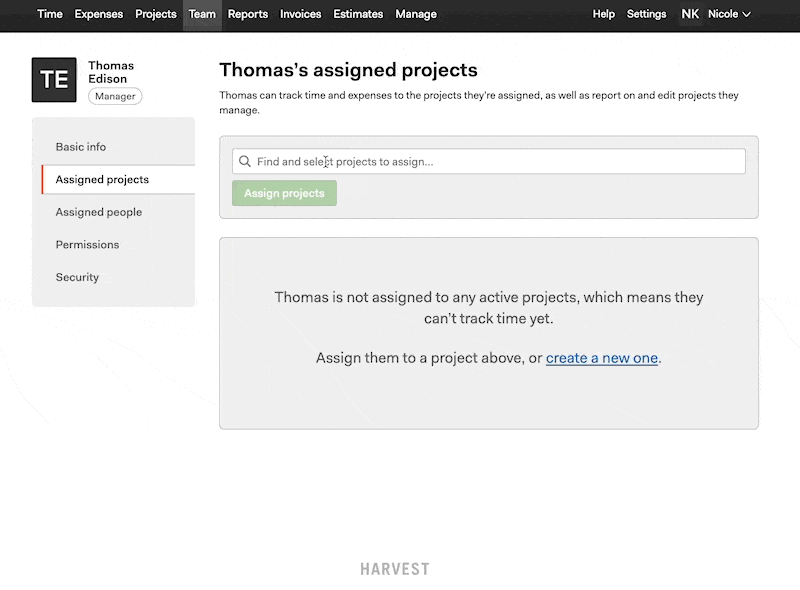
Task: Select the Team navigation item
Action: click(202, 14)
